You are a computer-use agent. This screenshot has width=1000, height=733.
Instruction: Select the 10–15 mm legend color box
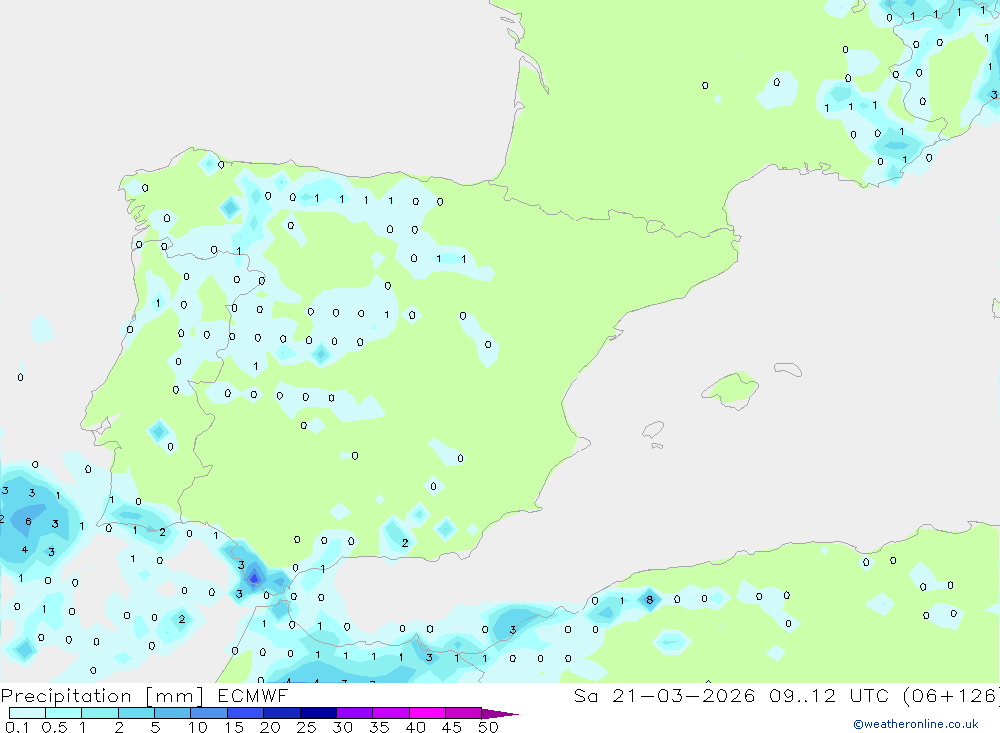(x=209, y=713)
